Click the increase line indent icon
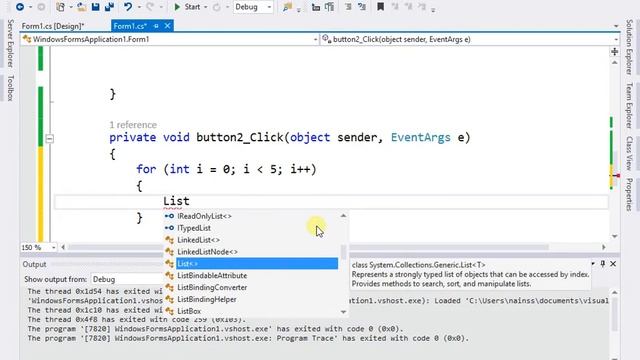 [x=329, y=7]
